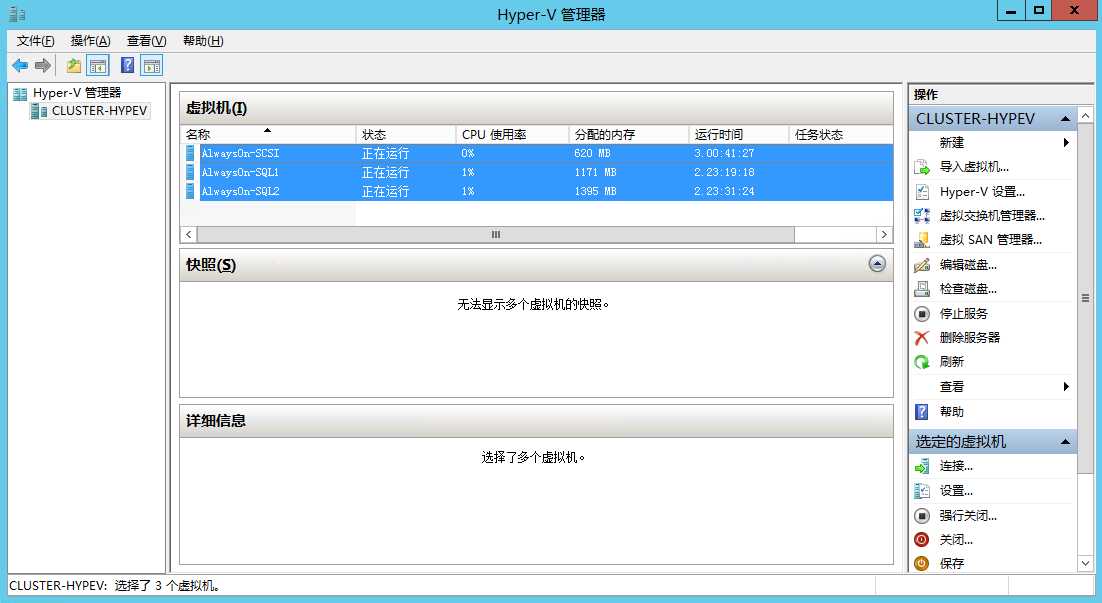Click the 帮助 question mark icon in actions
The width and height of the screenshot is (1102, 603).
click(921, 412)
